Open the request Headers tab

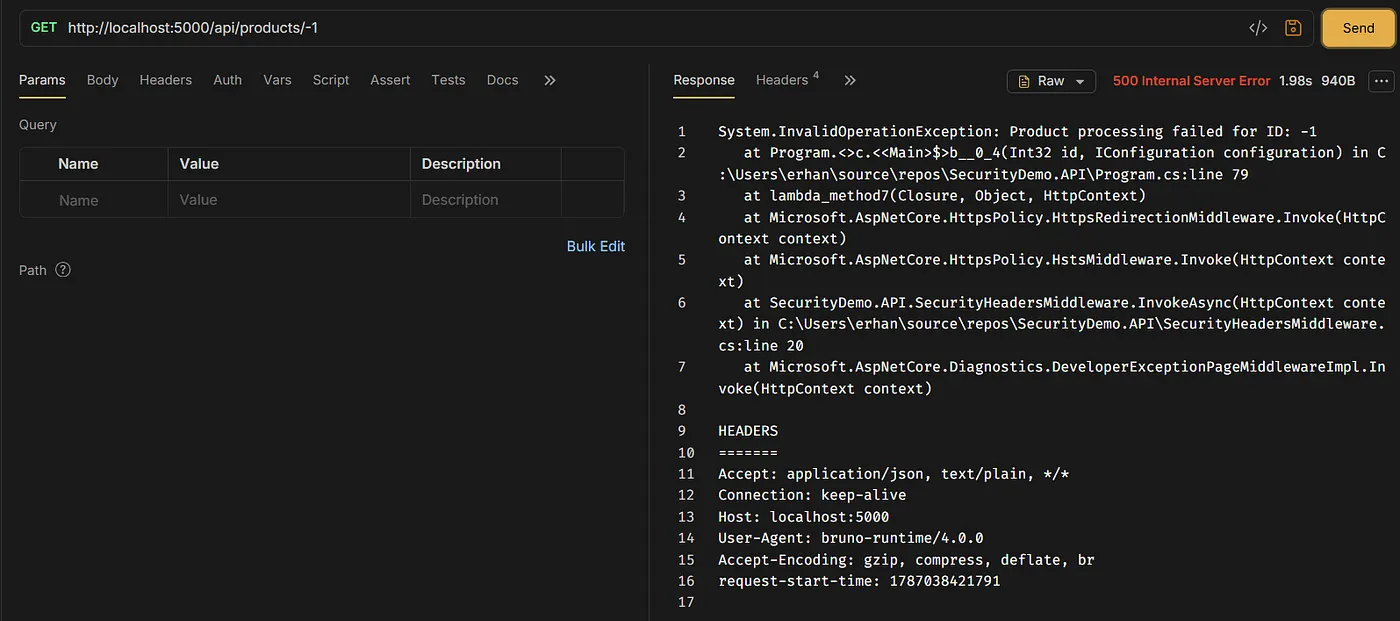pyautogui.click(x=165, y=80)
